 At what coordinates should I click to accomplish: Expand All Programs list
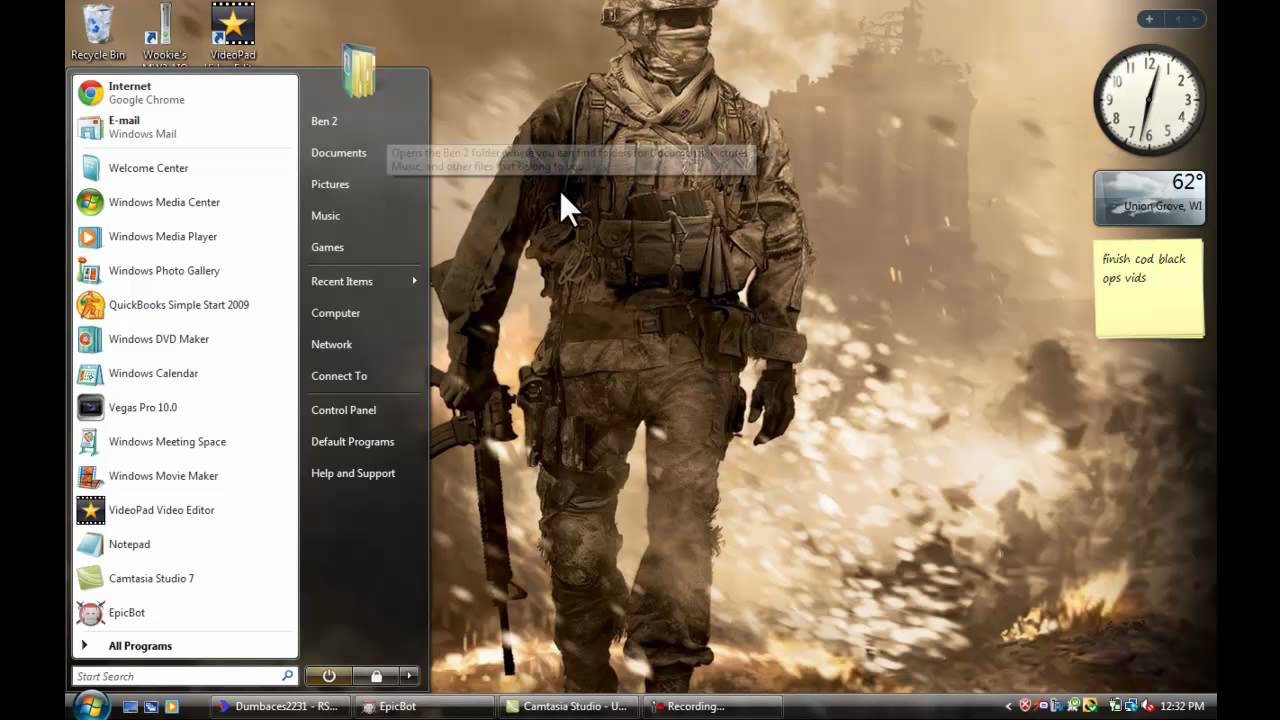[185, 646]
